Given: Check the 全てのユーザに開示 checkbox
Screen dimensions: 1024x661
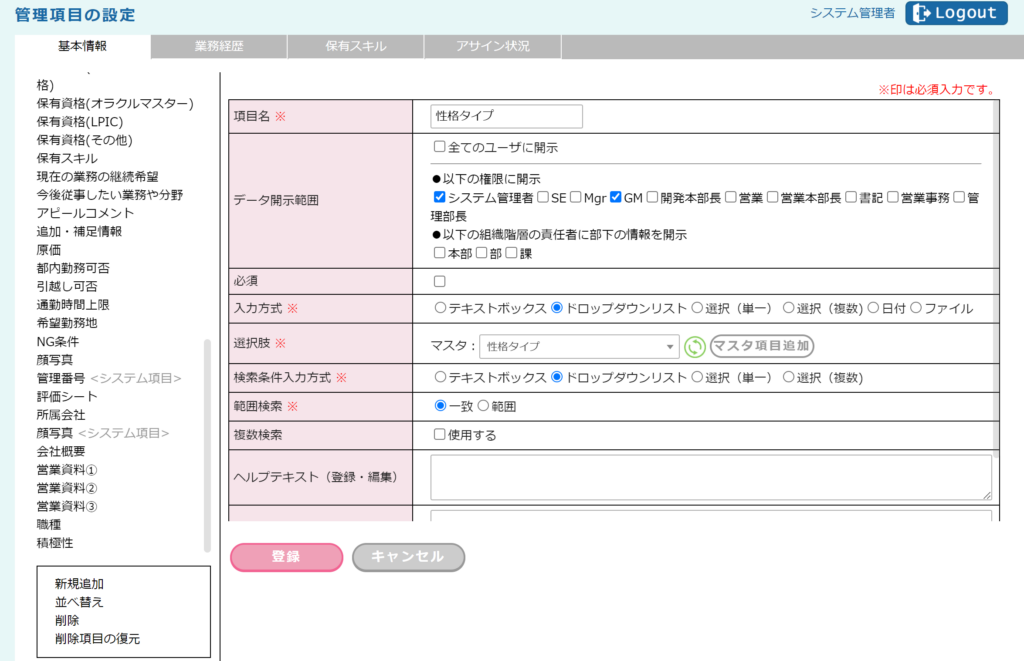Looking at the screenshot, I should point(439,147).
